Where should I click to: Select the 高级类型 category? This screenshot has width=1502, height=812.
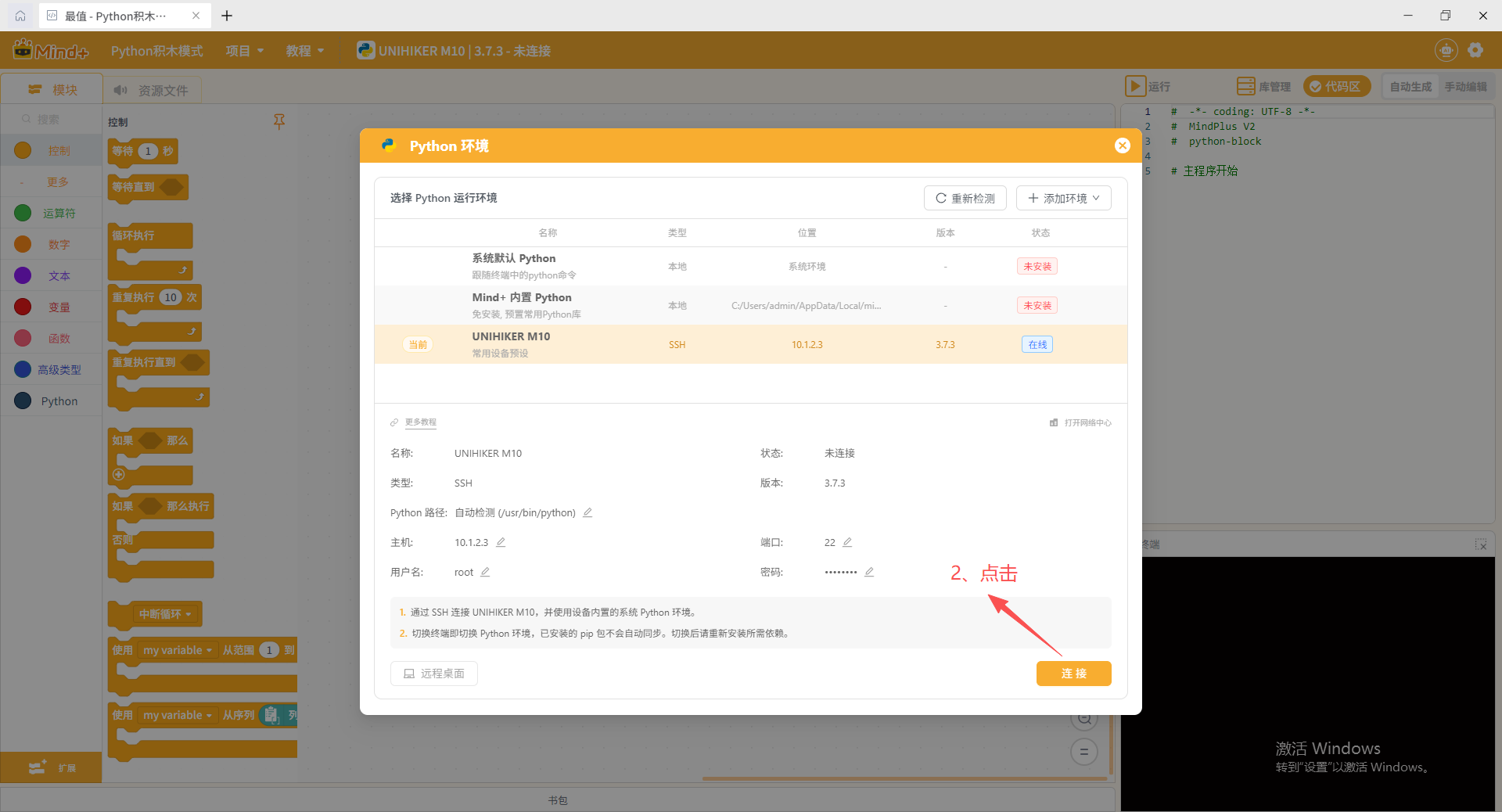pos(51,369)
